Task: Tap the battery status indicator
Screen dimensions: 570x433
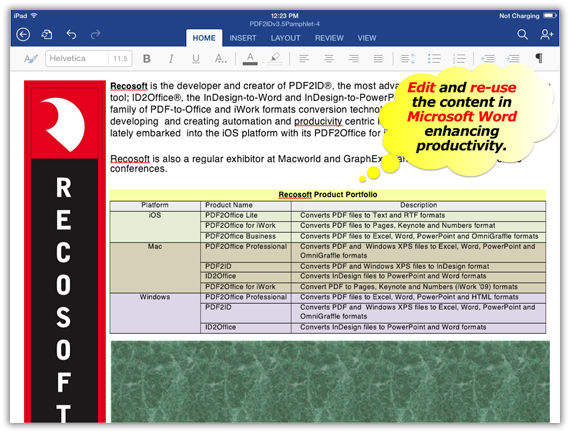Action: pyautogui.click(x=550, y=16)
